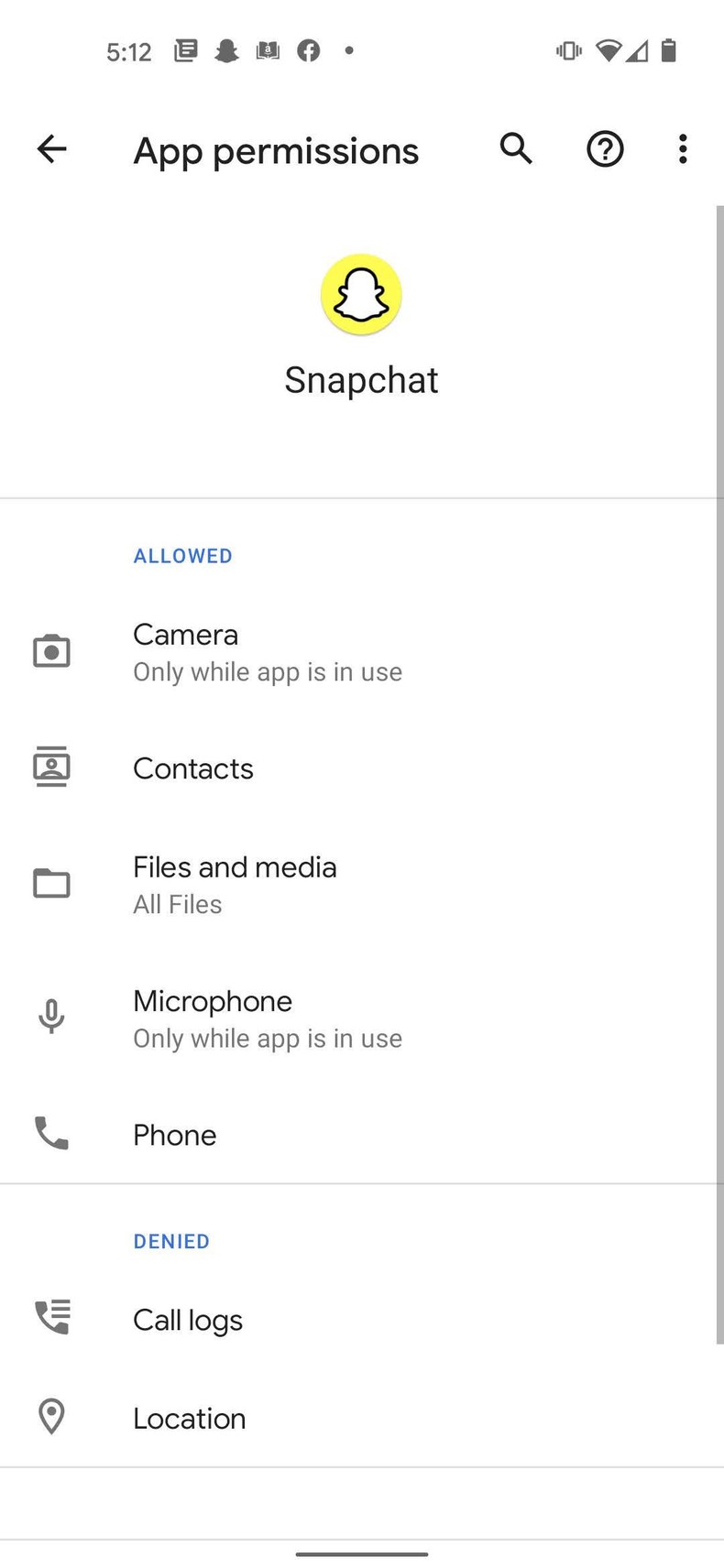Open search for app permissions
724x1568 pixels.
point(515,149)
